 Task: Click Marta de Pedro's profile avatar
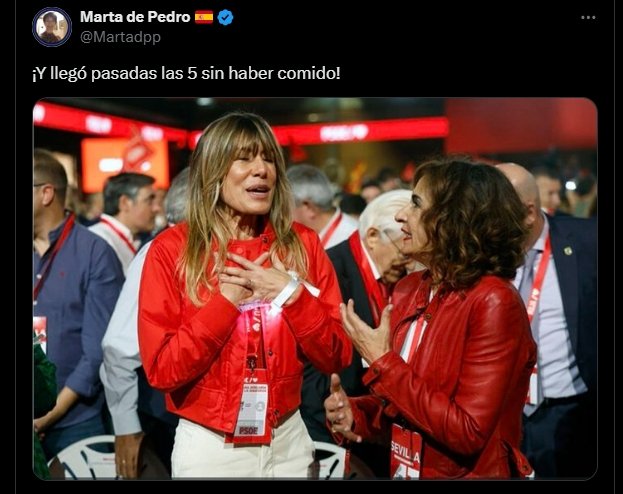[52, 27]
